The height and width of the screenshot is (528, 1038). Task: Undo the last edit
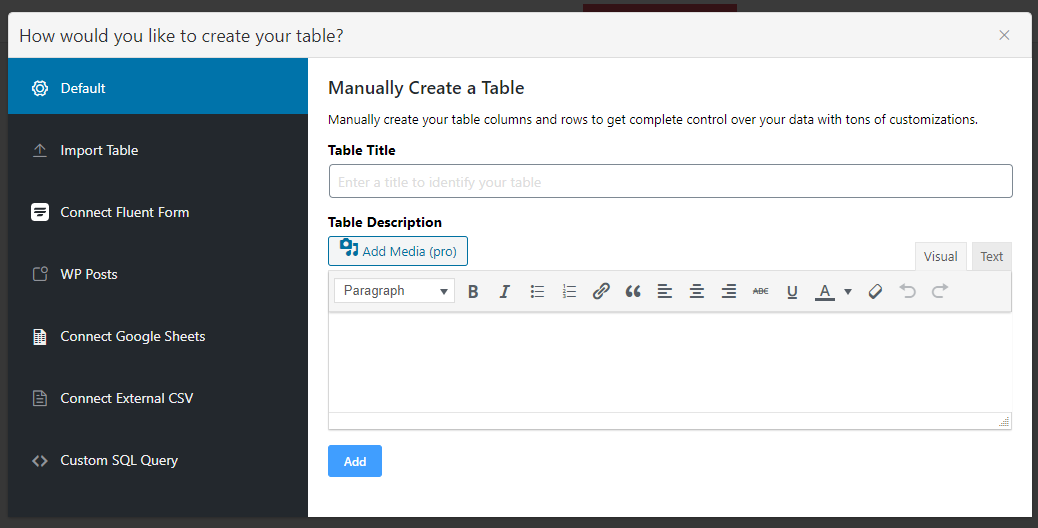pyautogui.click(x=908, y=291)
